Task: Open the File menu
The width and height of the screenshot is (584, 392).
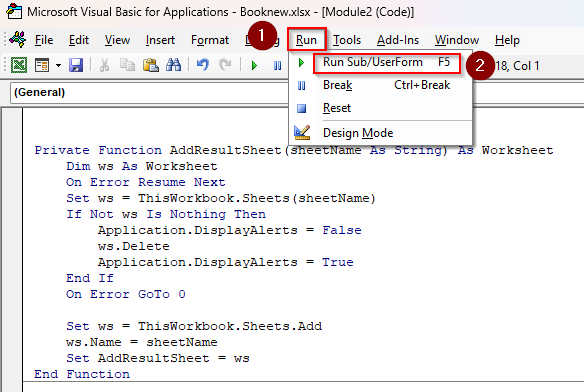Action: (x=44, y=39)
